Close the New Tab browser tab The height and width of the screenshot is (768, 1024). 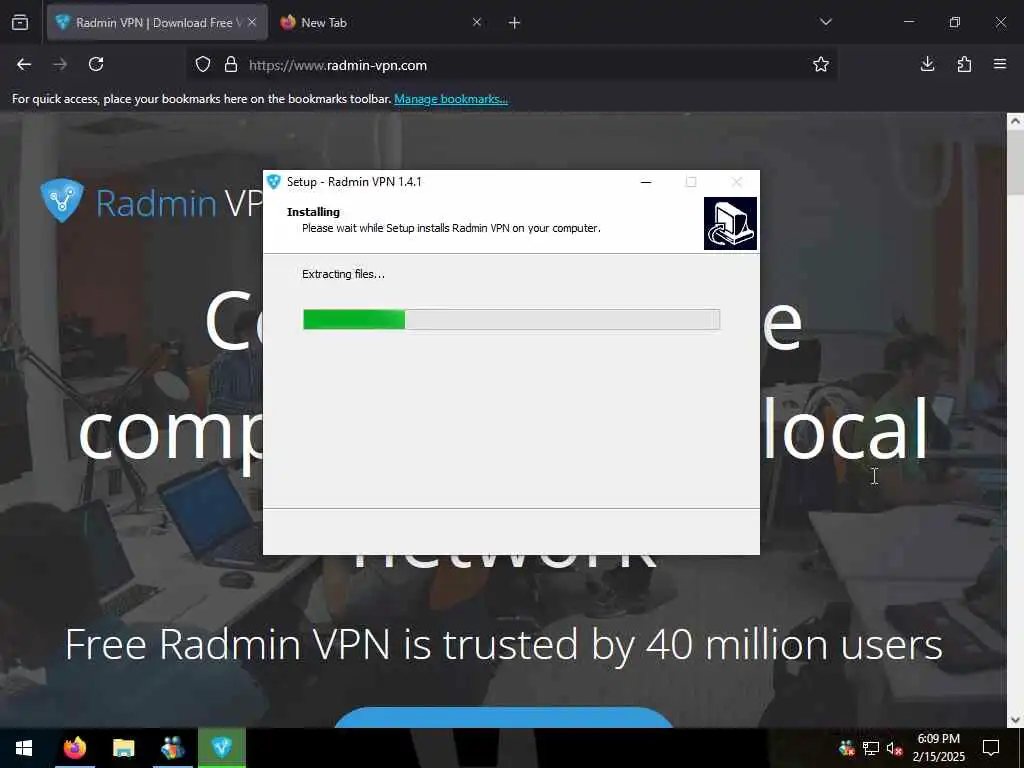(477, 22)
